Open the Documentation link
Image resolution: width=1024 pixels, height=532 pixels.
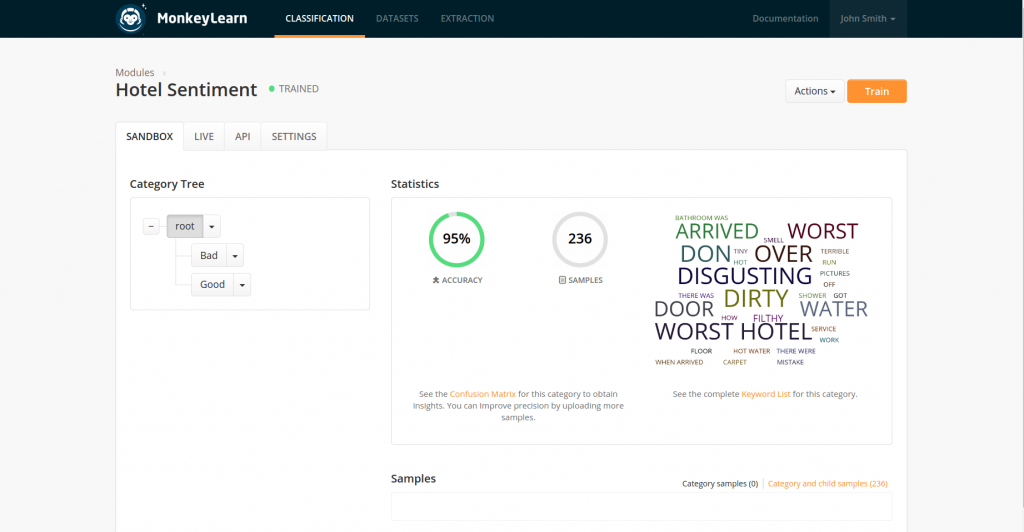[785, 19]
